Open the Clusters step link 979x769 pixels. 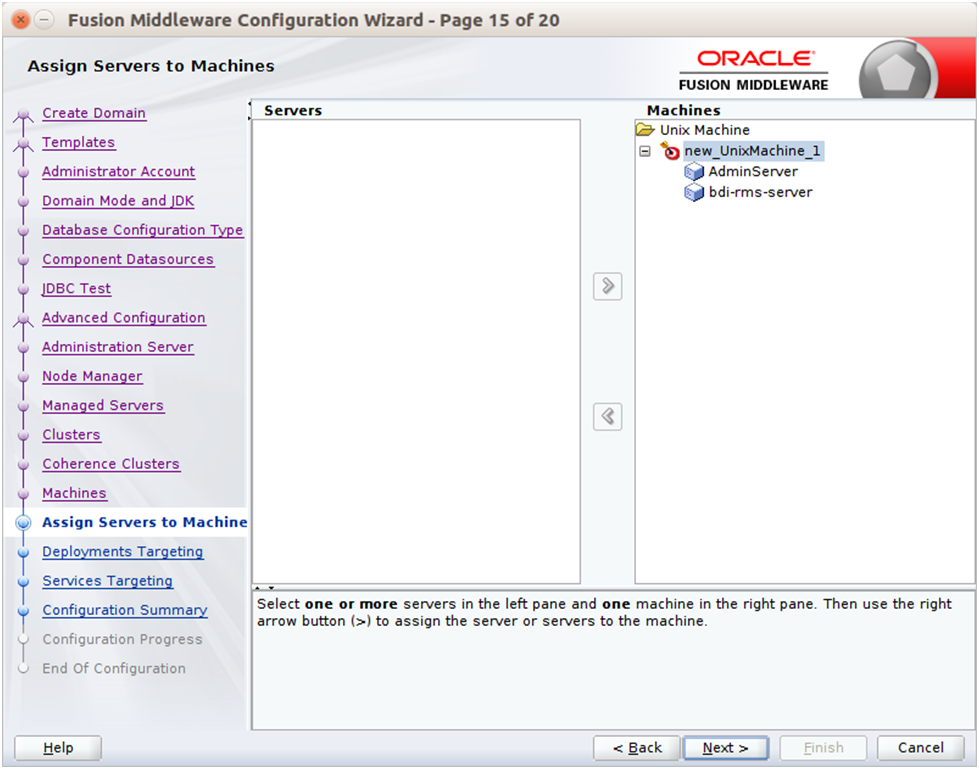(x=71, y=434)
